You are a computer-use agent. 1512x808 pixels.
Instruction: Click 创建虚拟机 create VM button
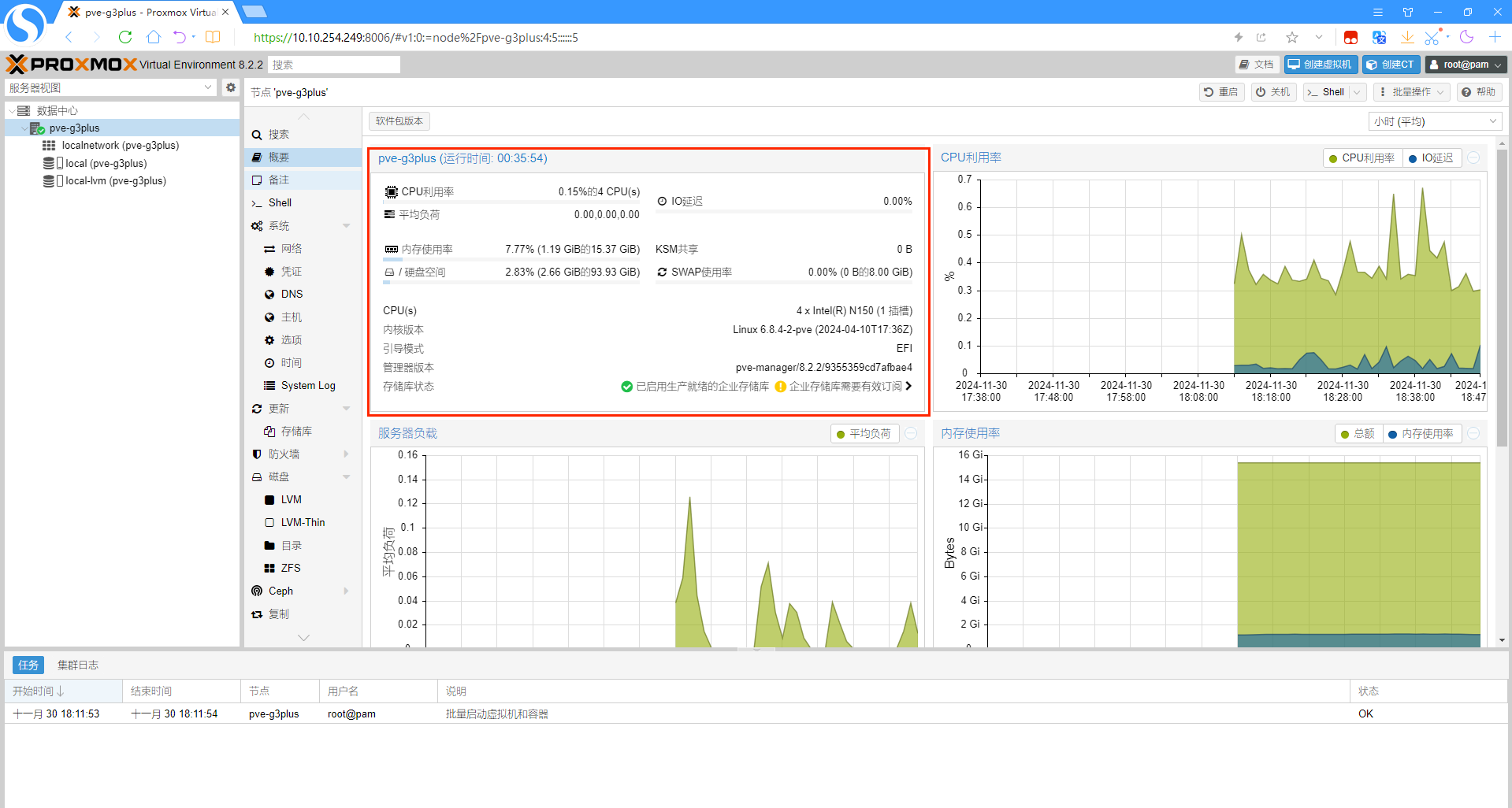tap(1320, 65)
